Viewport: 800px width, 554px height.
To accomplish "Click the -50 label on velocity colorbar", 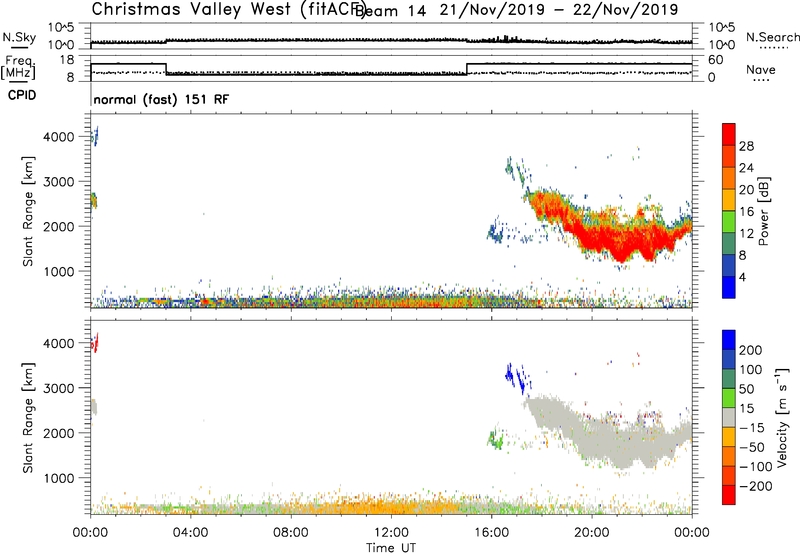I will point(752,447).
